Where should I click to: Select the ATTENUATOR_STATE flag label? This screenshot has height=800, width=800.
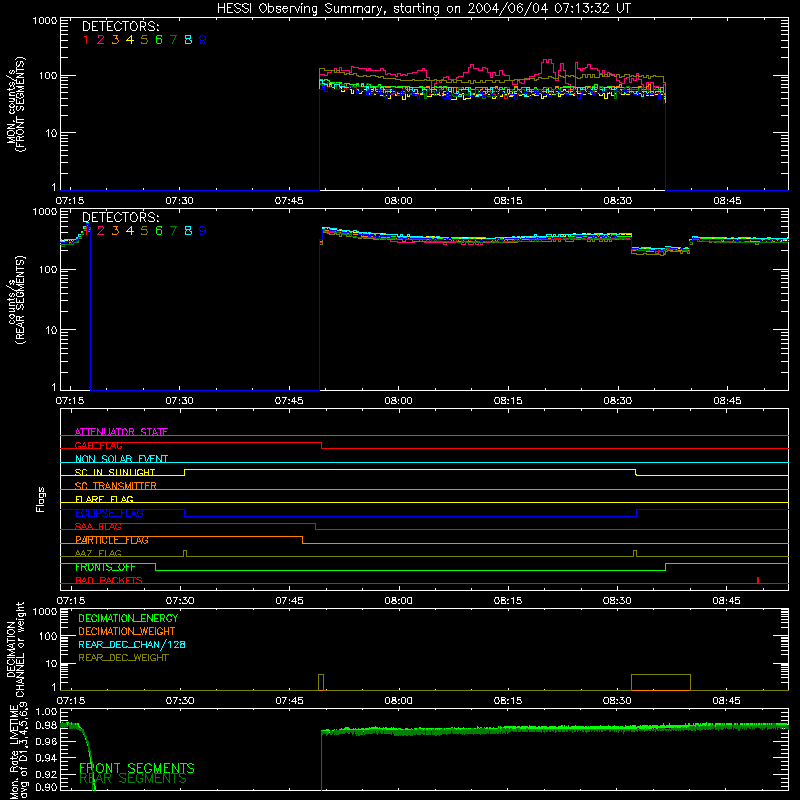[x=121, y=432]
